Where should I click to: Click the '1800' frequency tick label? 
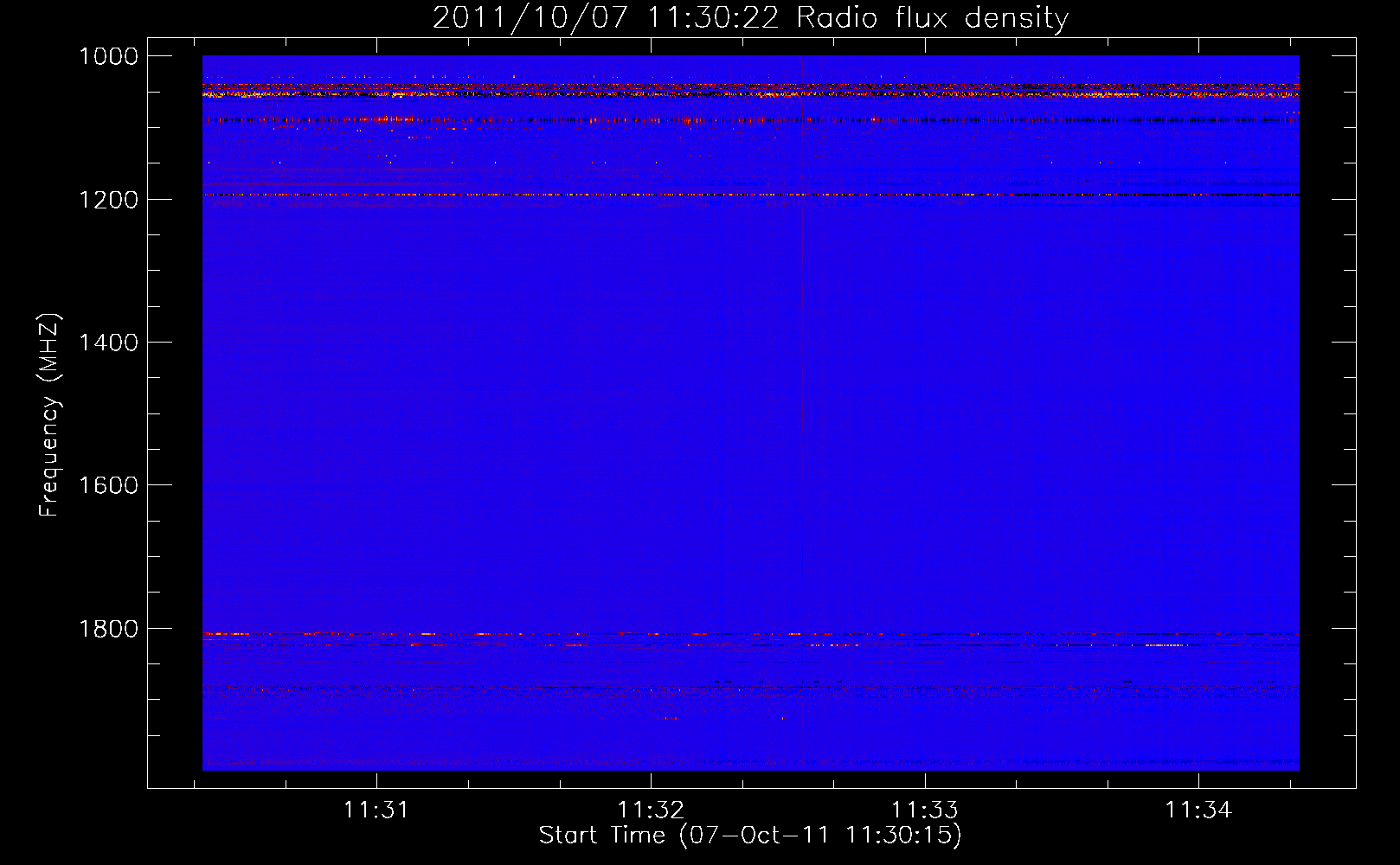109,629
